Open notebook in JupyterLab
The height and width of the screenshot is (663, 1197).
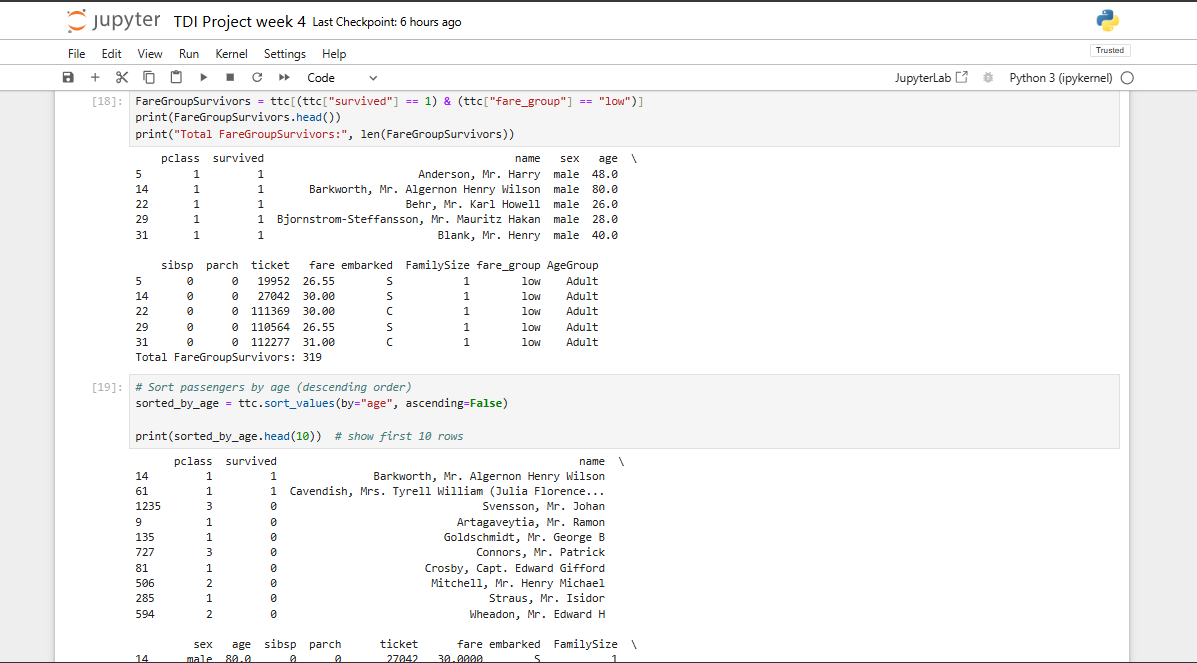pos(931,77)
